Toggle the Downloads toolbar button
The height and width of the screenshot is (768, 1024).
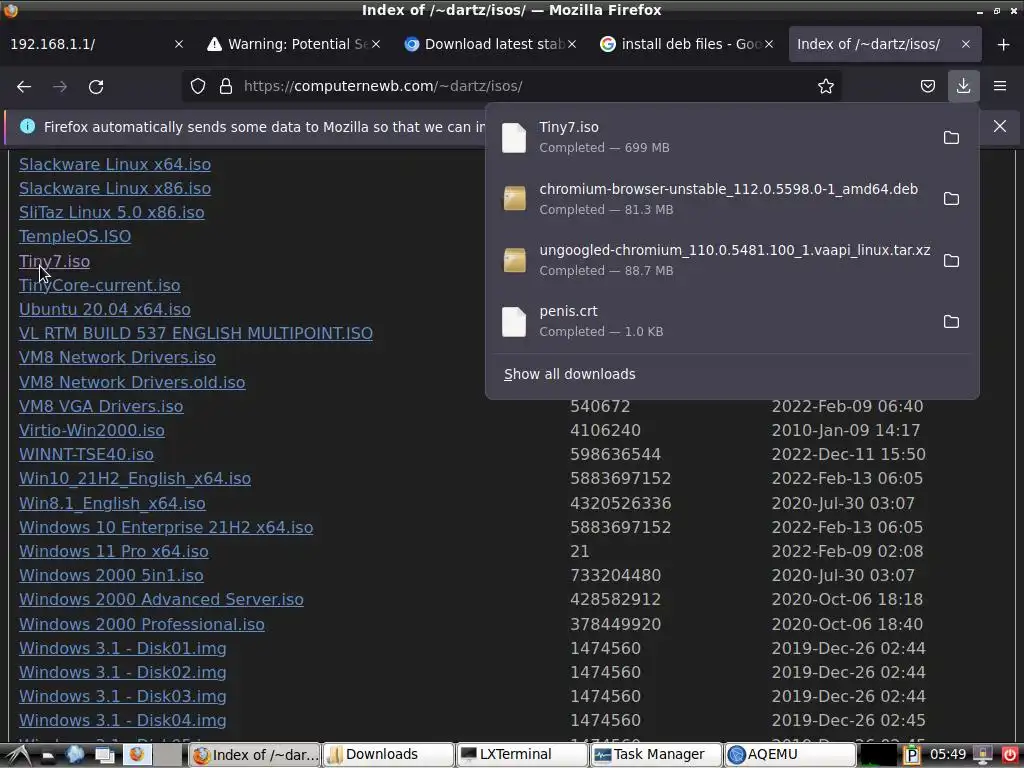(x=963, y=86)
